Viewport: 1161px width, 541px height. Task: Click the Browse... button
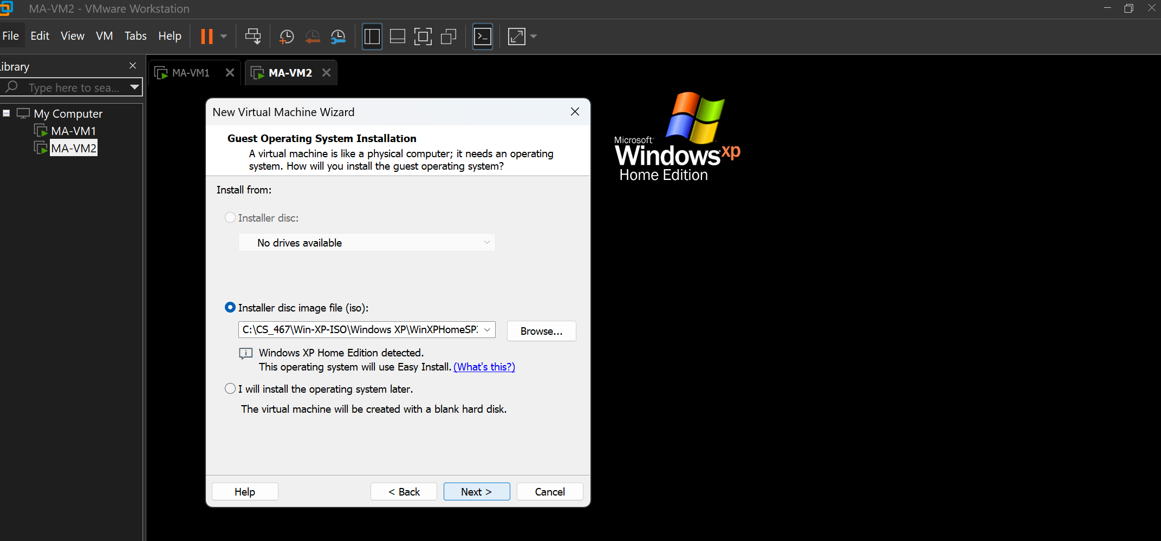coord(541,331)
